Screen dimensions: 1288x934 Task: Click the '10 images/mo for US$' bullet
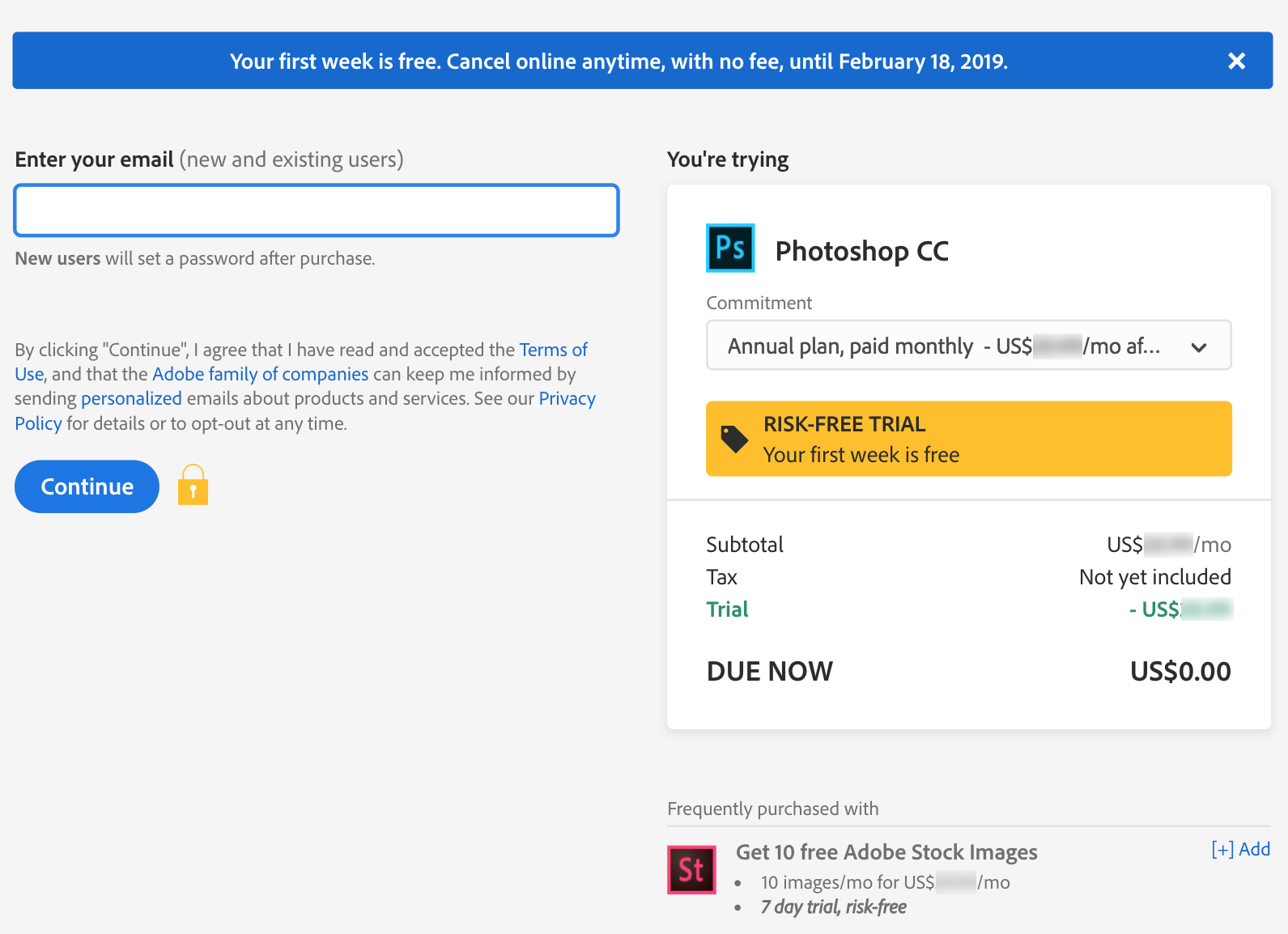[x=885, y=882]
